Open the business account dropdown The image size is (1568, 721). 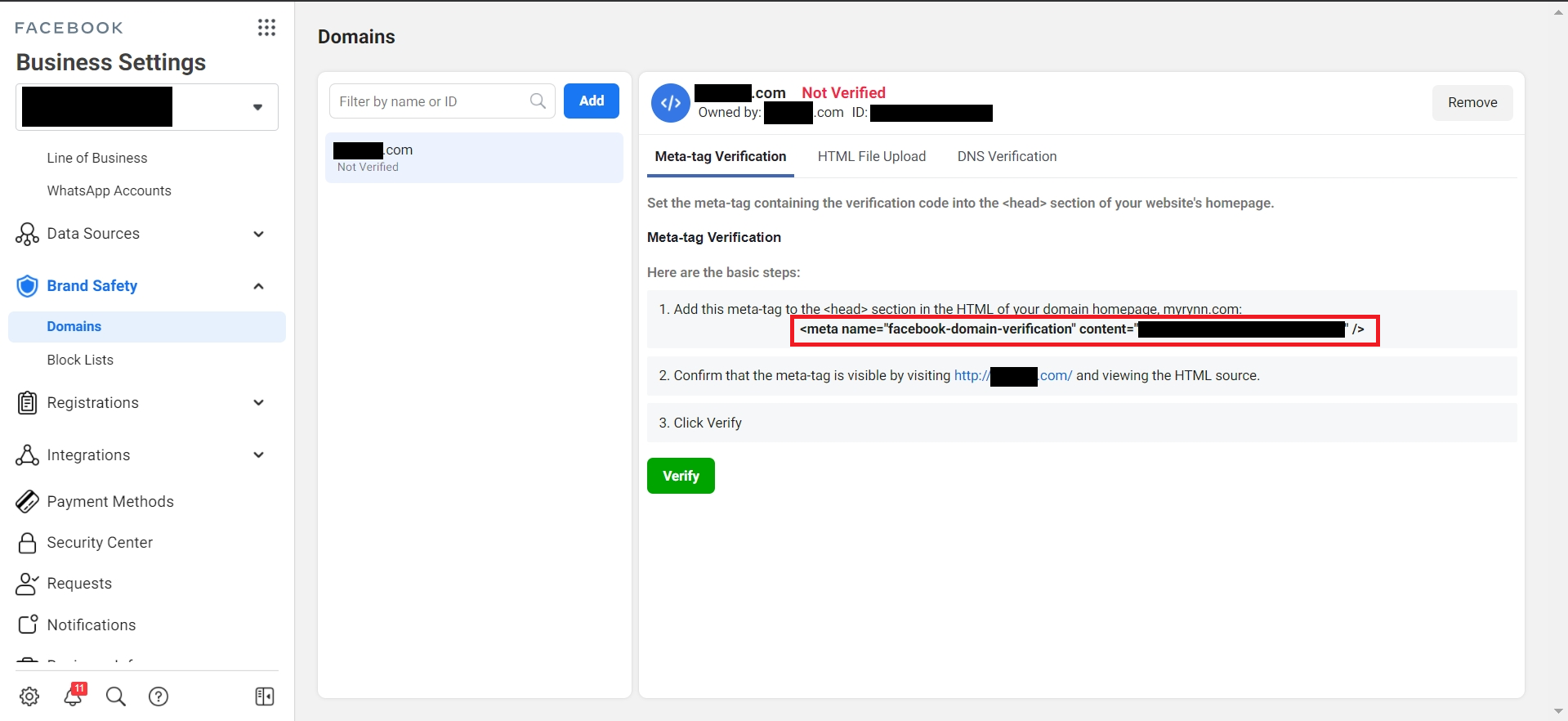coord(147,107)
